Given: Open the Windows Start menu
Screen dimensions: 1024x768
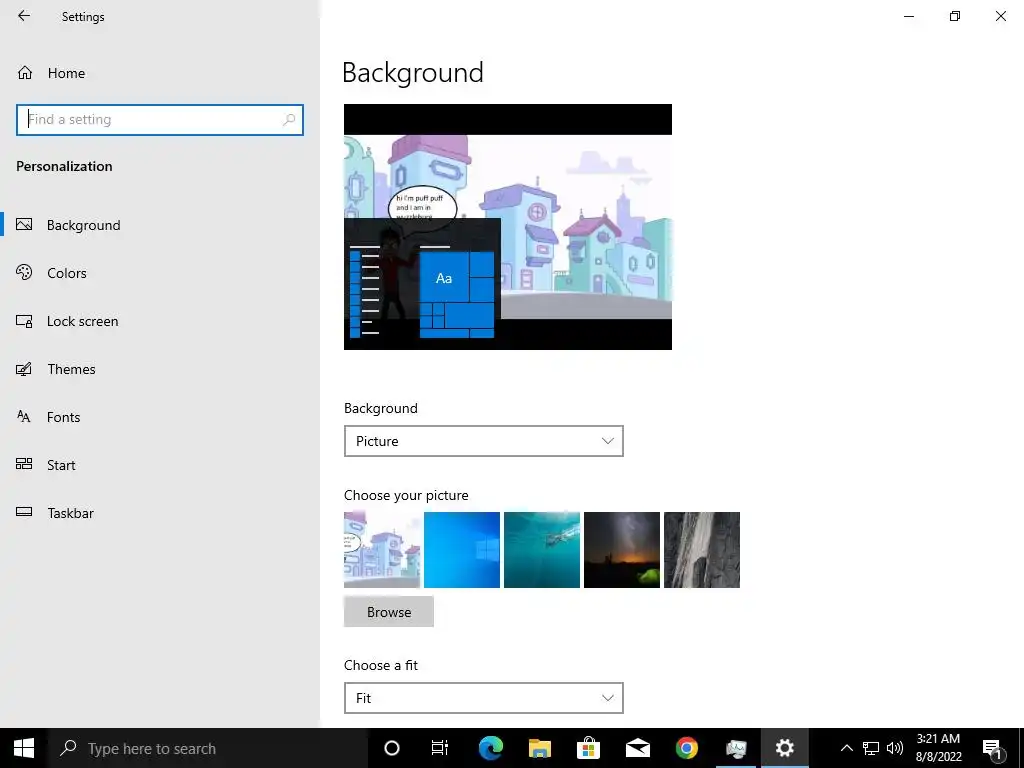Looking at the screenshot, I should (x=24, y=748).
